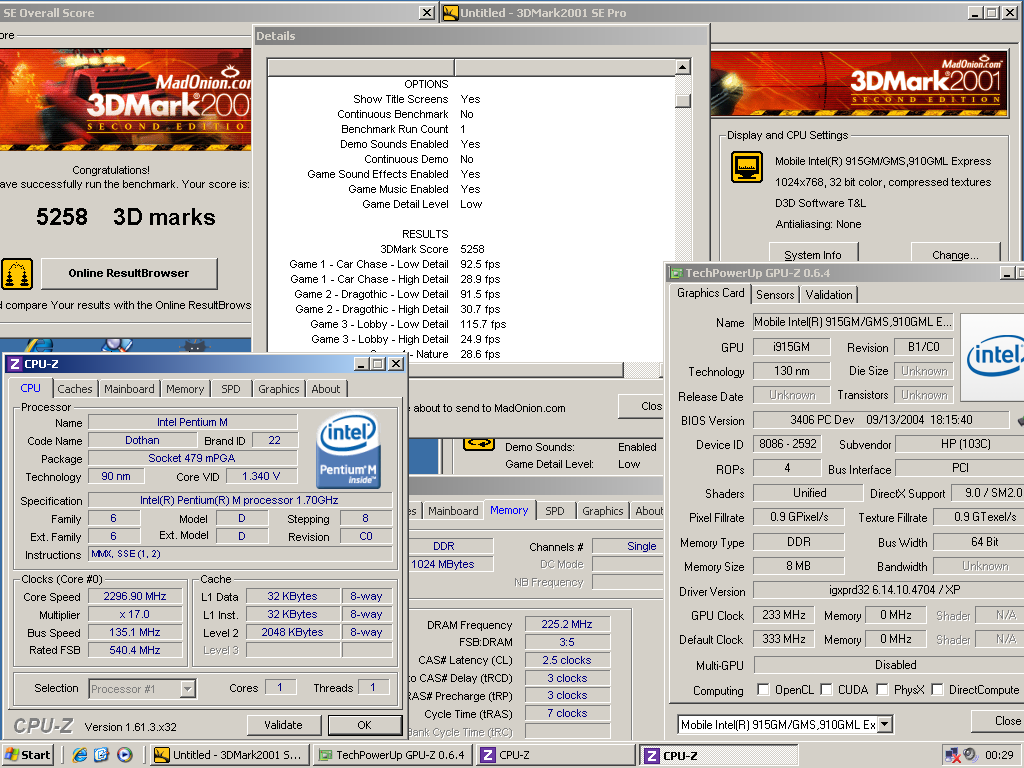
Task: Click the GPU-Z title bar chip icon
Action: [x=677, y=273]
